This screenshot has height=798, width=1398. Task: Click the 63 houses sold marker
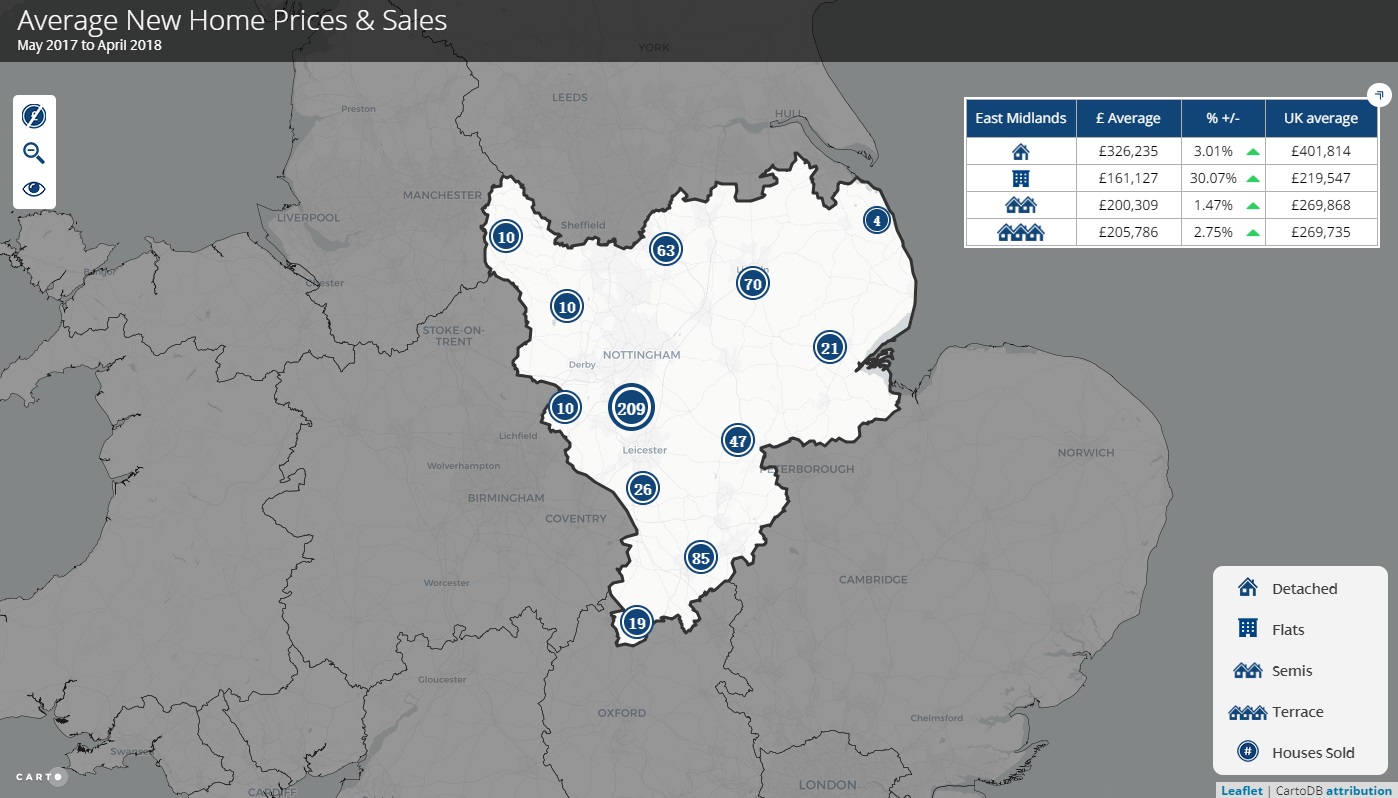665,250
